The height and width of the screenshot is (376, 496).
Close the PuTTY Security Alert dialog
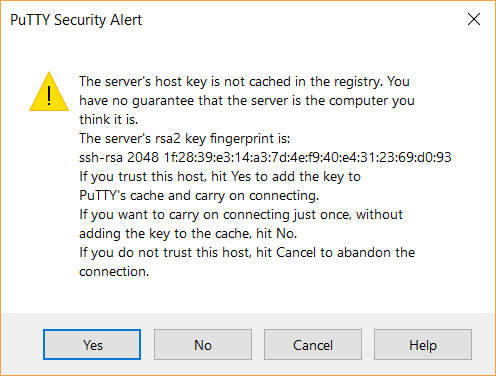tap(474, 19)
